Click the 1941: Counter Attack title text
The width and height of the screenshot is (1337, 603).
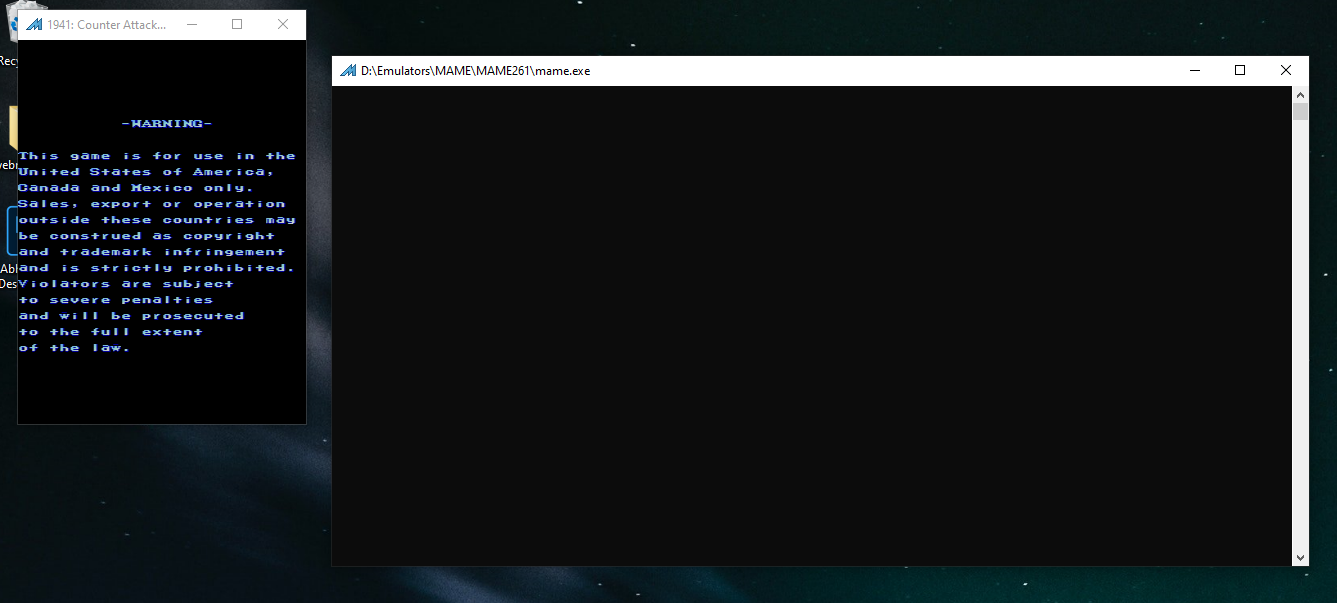pyautogui.click(x=107, y=25)
